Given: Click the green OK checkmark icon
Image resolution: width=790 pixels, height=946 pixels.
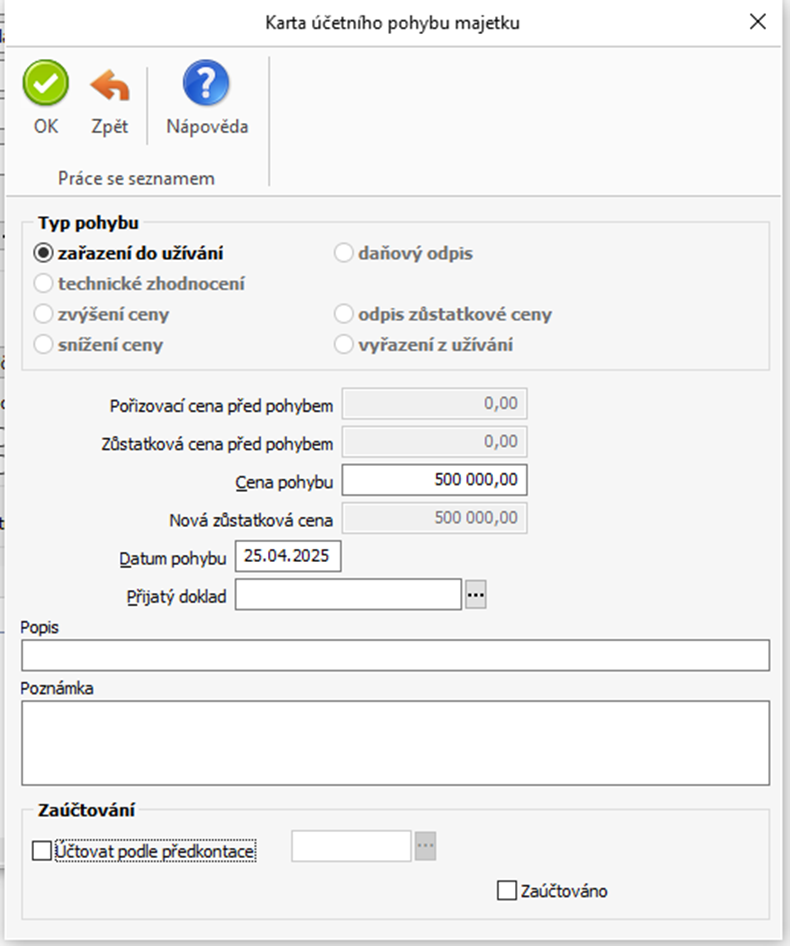Looking at the screenshot, I should click(x=46, y=84).
